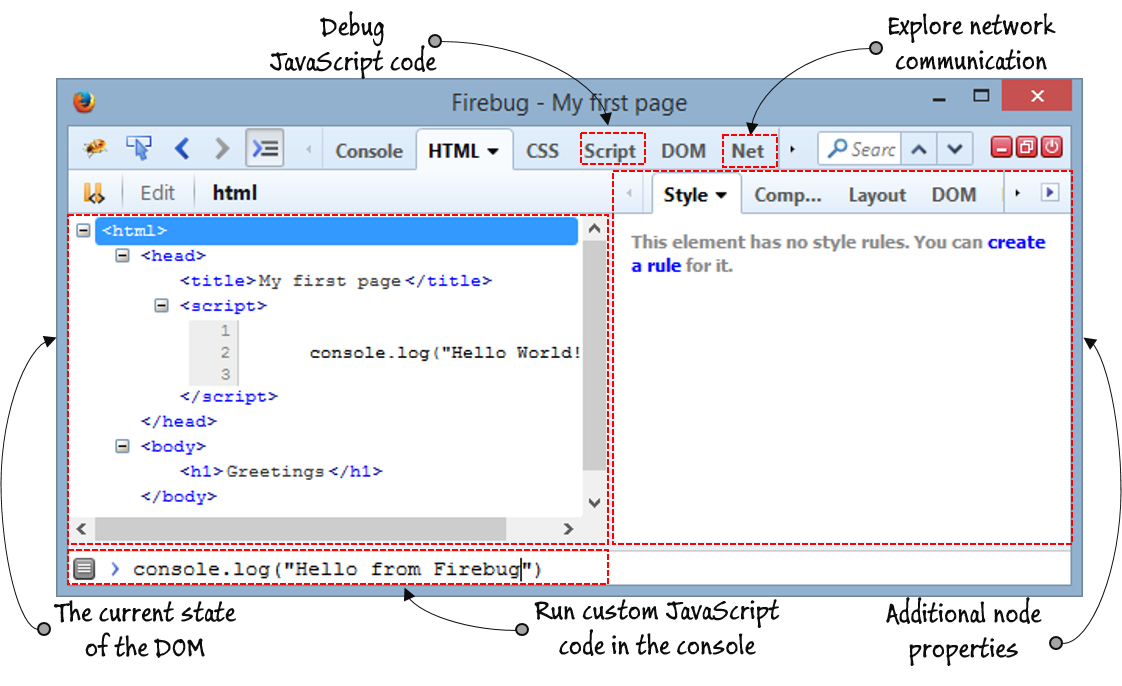
Task: Click the horizontal scrollbar thumb
Action: (301, 529)
